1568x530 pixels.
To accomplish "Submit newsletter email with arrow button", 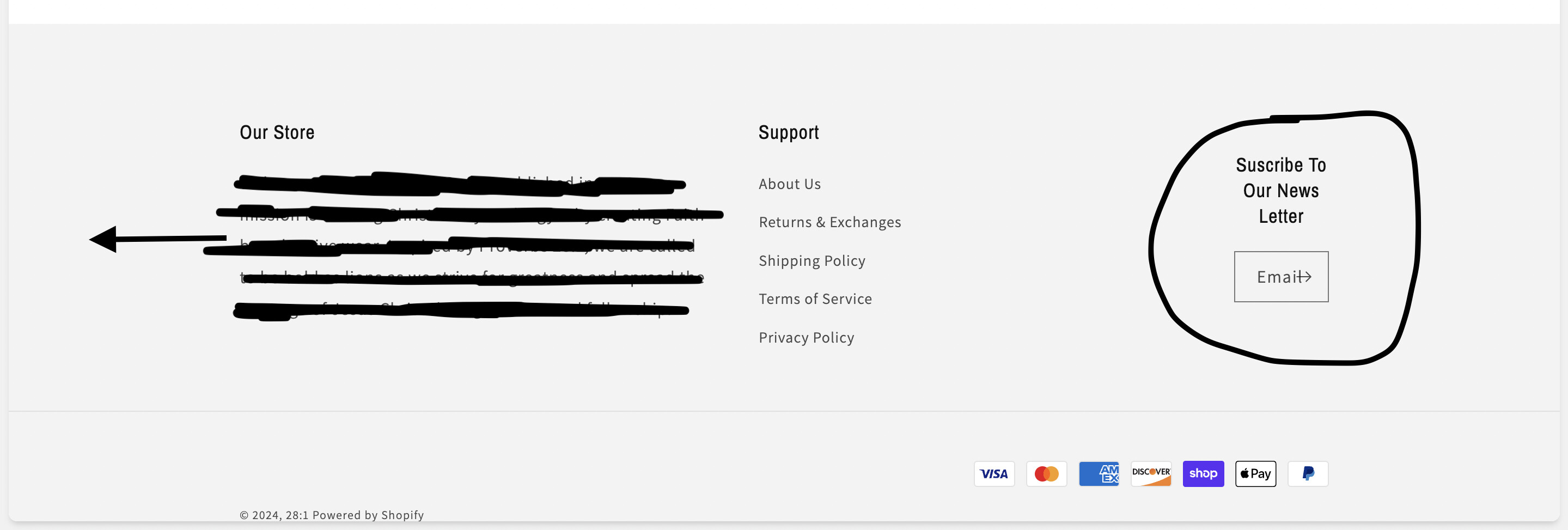I will click(1305, 277).
